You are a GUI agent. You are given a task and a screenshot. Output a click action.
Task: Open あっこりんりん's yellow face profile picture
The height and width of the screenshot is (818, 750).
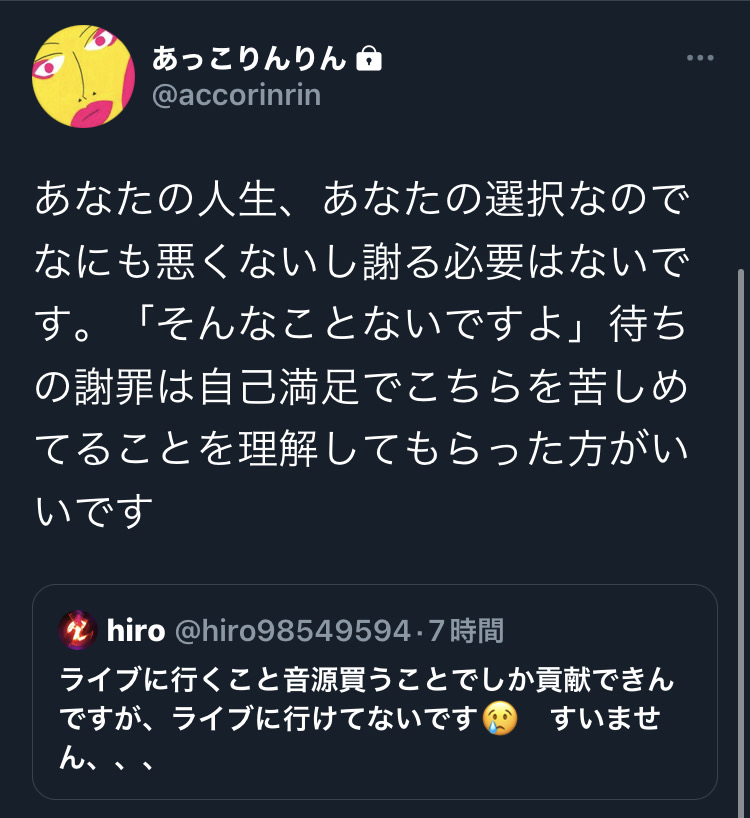(x=83, y=76)
